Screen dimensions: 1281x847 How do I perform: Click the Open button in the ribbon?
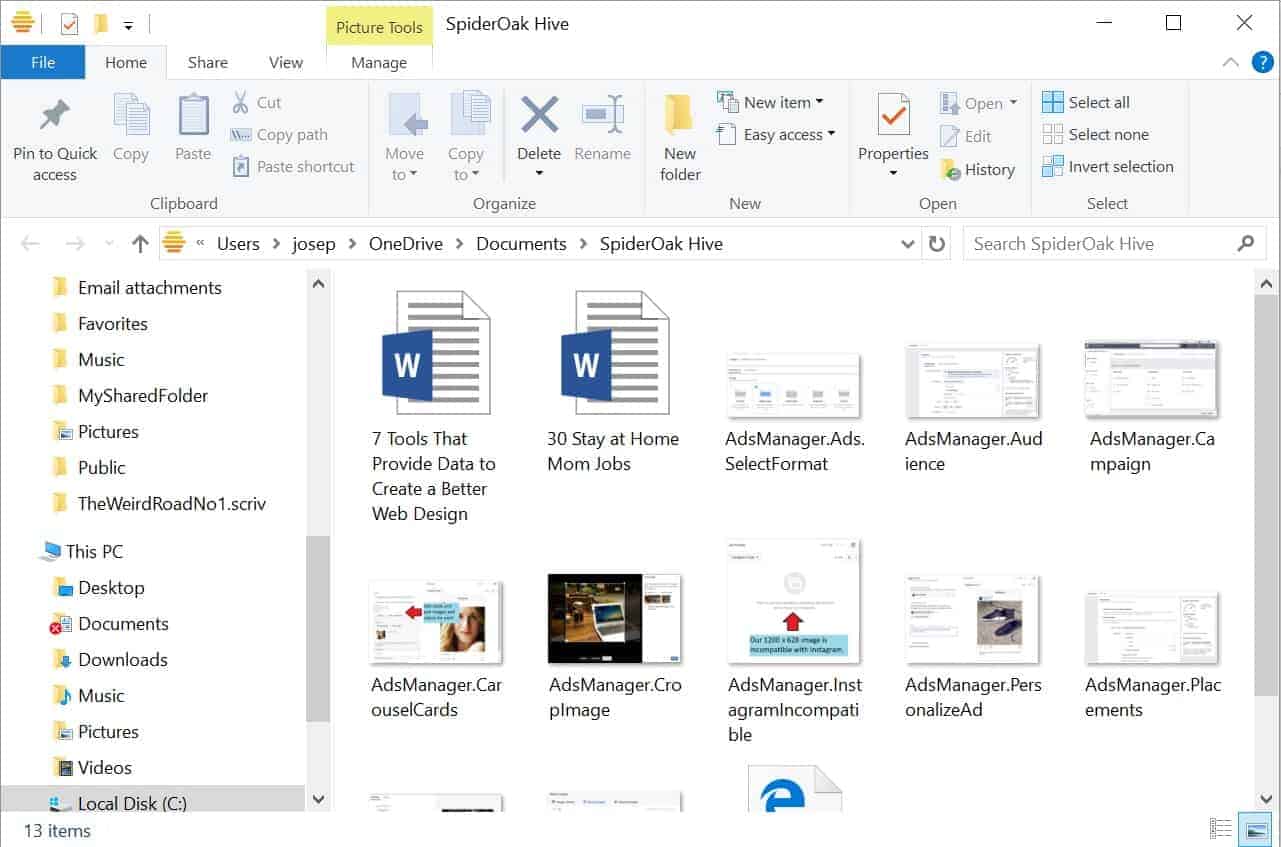[x=978, y=103]
